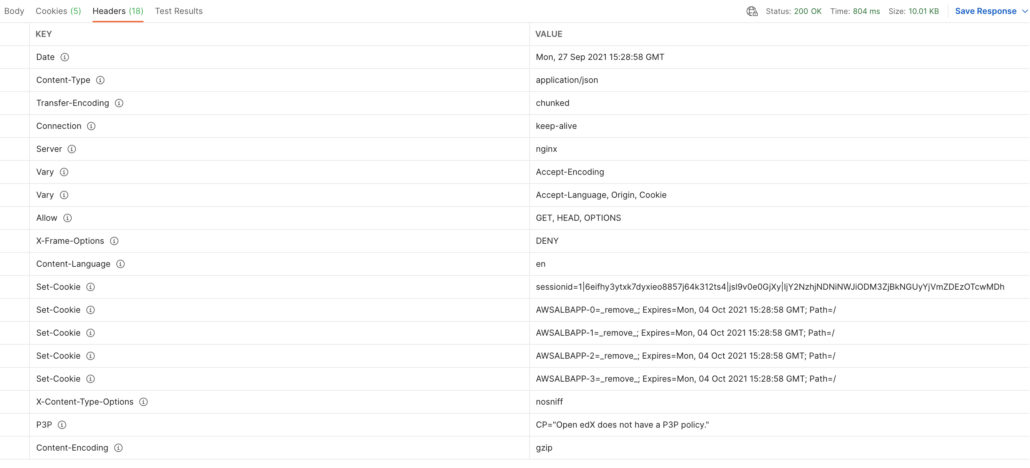This screenshot has width=1030, height=468.
Task: Click the info icon next to Allow
Action: 67,218
